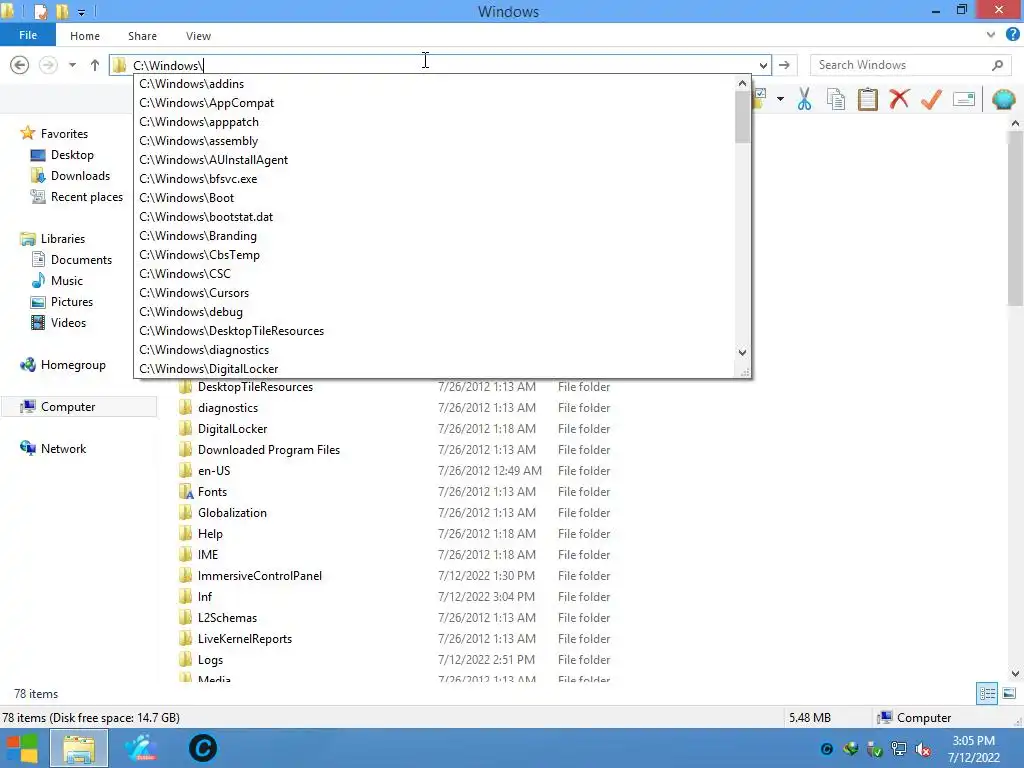Switch to the Share ribbon tab
Screen dimensions: 1024x768
[142, 36]
